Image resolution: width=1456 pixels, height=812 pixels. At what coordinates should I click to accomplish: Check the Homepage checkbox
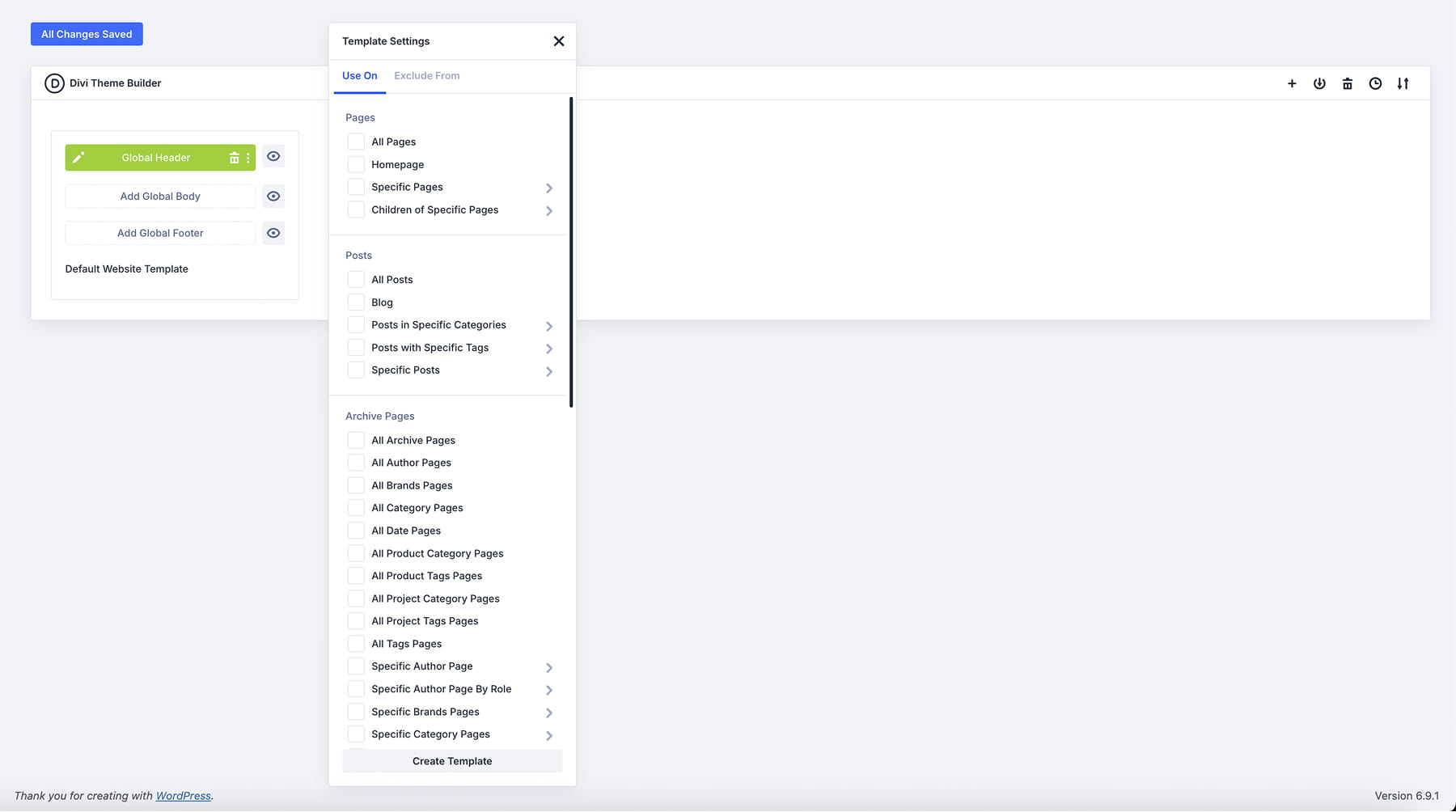(356, 164)
